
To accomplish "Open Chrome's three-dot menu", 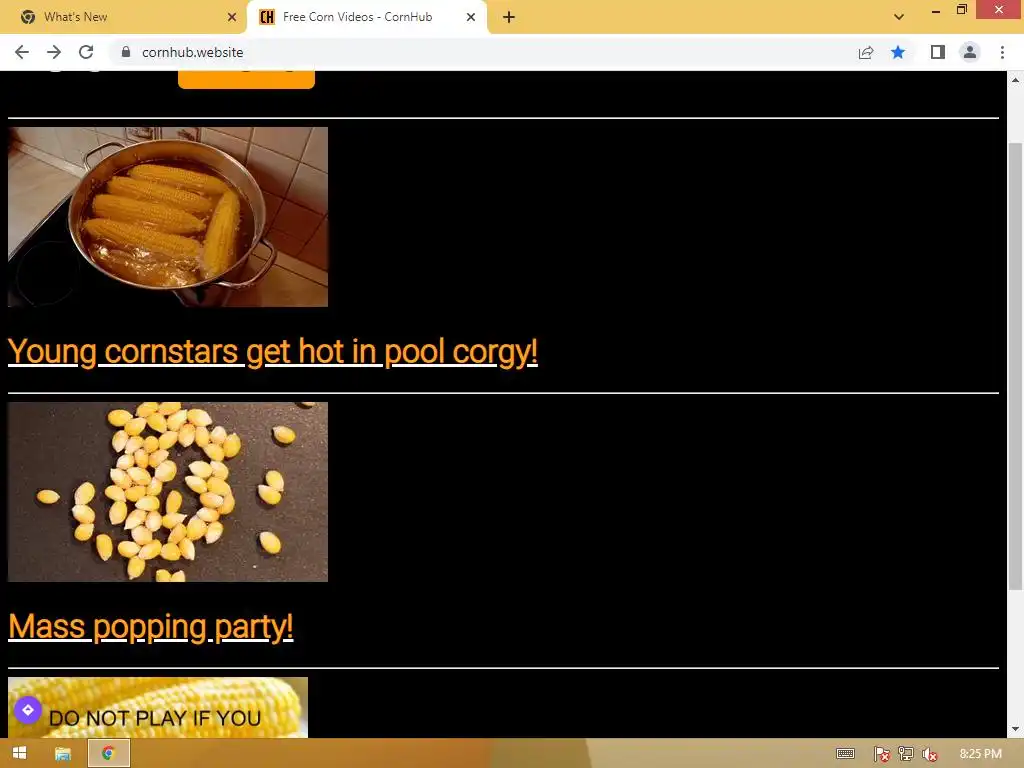I will click(1002, 52).
